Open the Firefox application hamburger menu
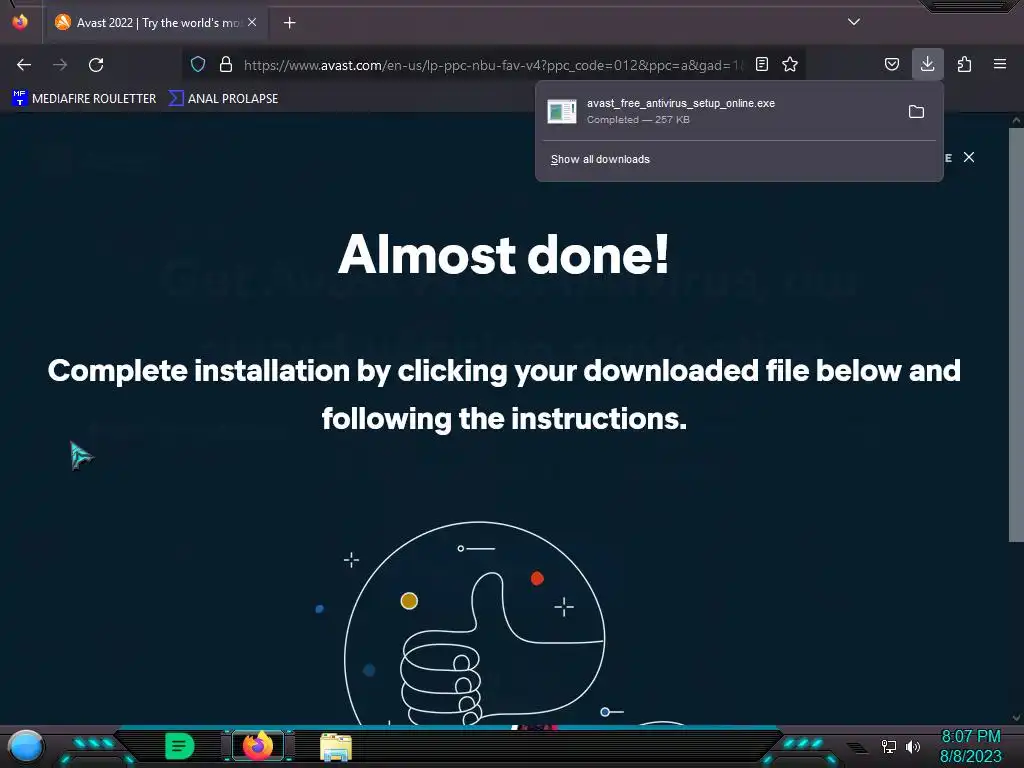Image resolution: width=1024 pixels, height=768 pixels. 1000,64
